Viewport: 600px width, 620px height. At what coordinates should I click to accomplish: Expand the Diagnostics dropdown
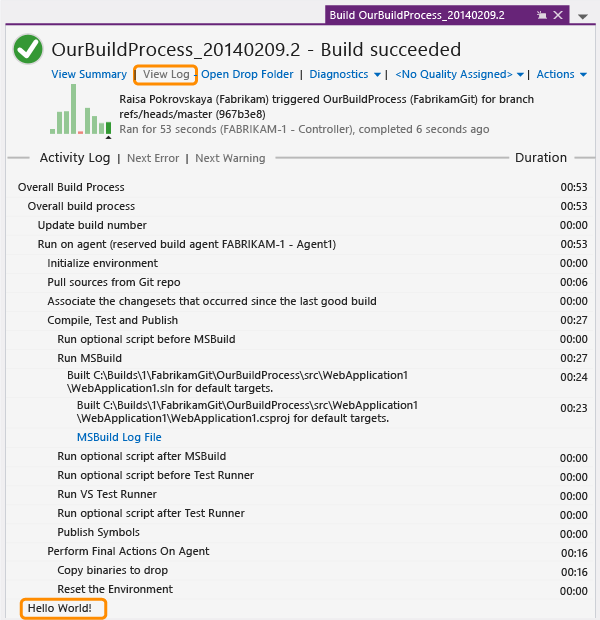345,74
